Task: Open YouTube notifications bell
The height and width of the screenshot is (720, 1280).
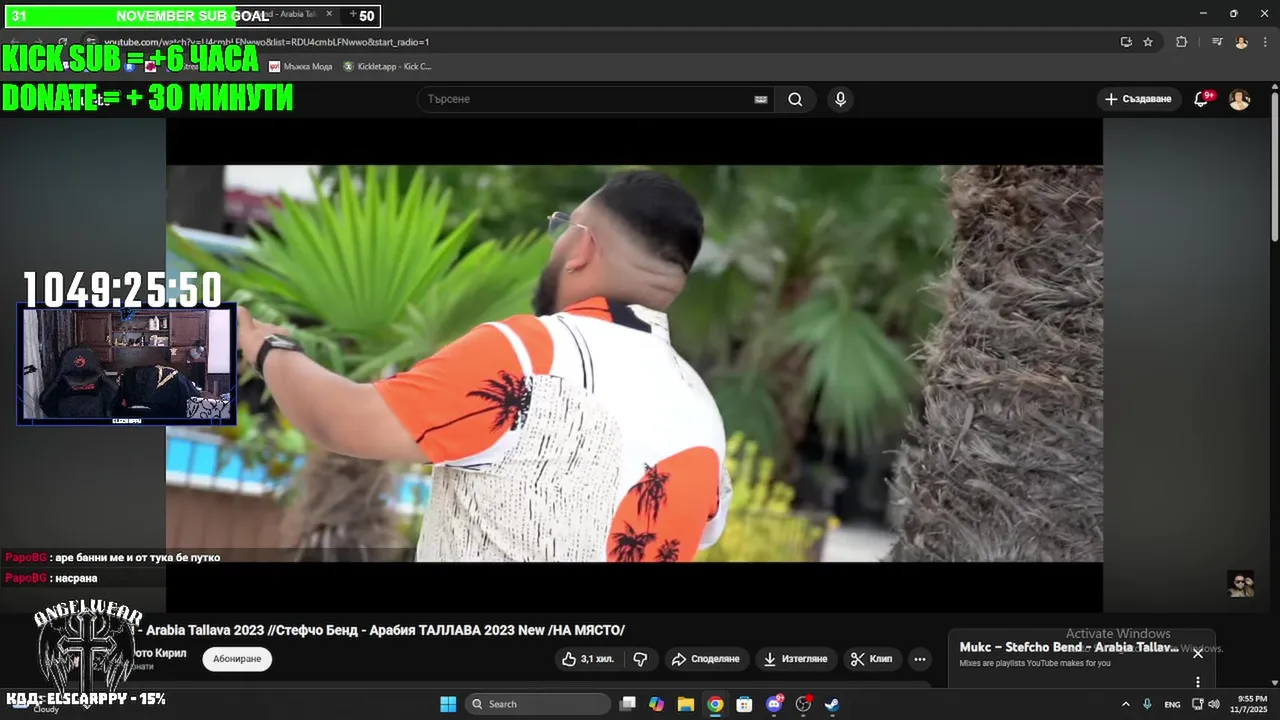Action: pyautogui.click(x=1202, y=99)
